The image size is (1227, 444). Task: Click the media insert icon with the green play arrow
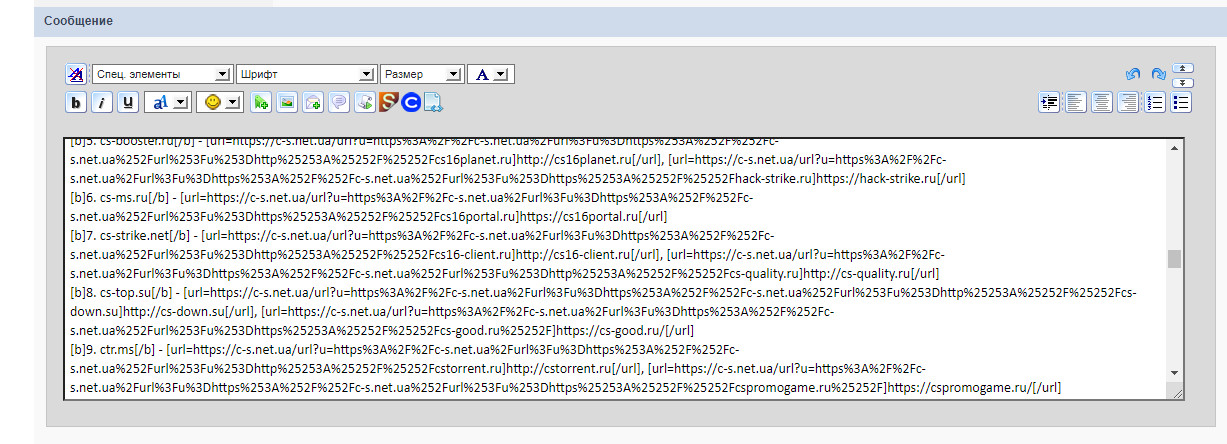pos(365,102)
